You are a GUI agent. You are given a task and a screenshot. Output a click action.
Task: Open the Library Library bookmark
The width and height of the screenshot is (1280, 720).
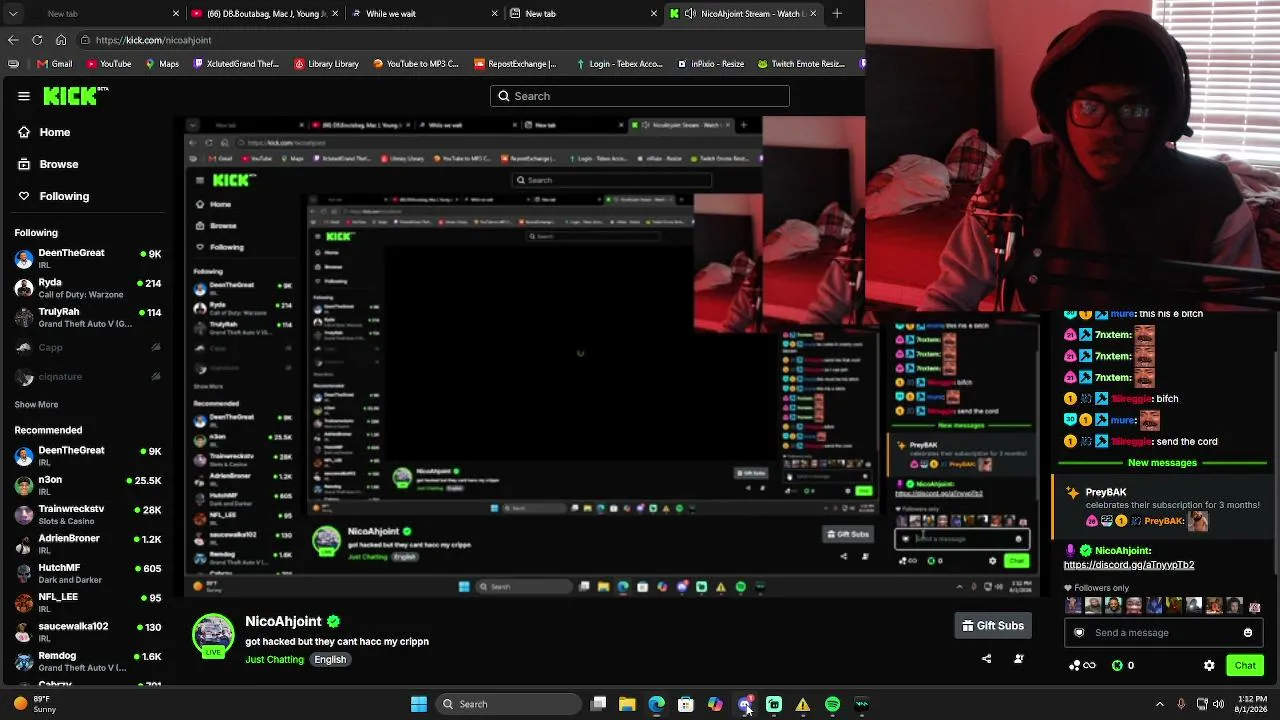tap(326, 64)
